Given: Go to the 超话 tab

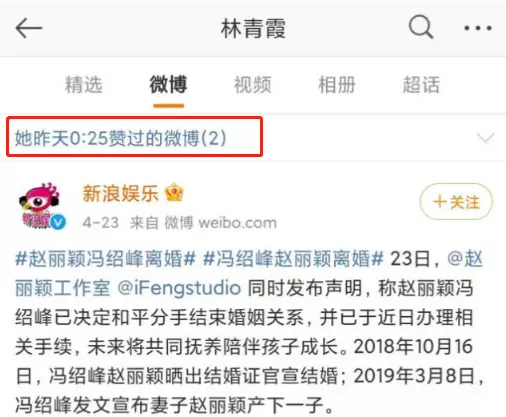Looking at the screenshot, I should tap(421, 84).
